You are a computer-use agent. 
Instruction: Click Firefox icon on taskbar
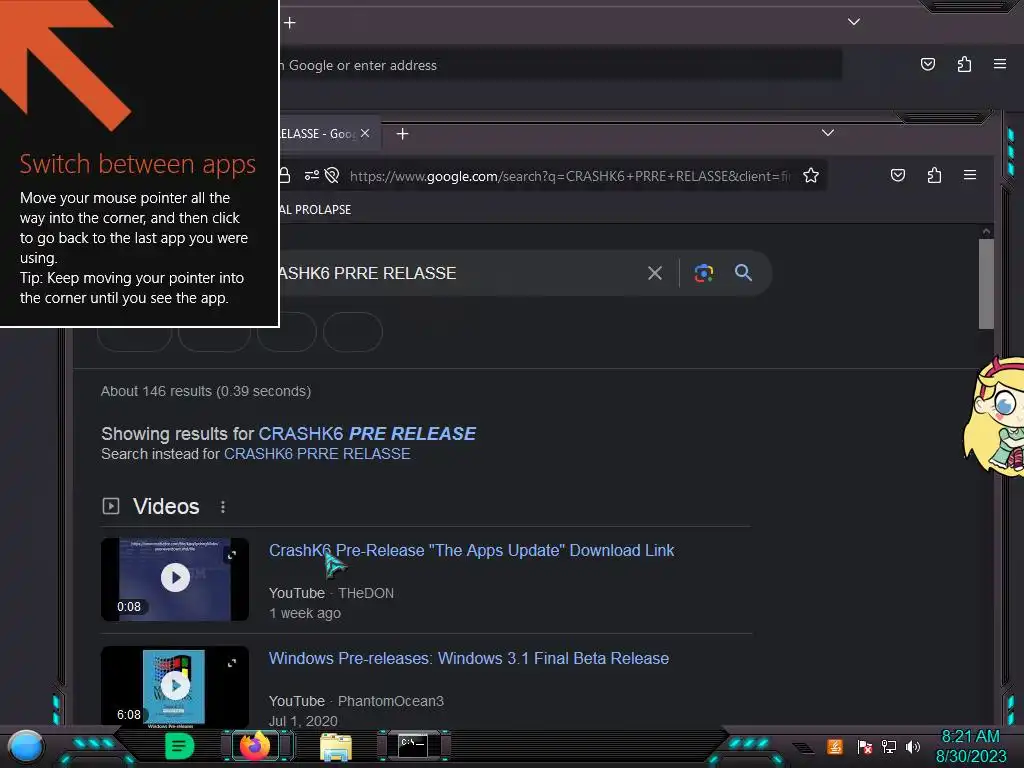pos(255,746)
